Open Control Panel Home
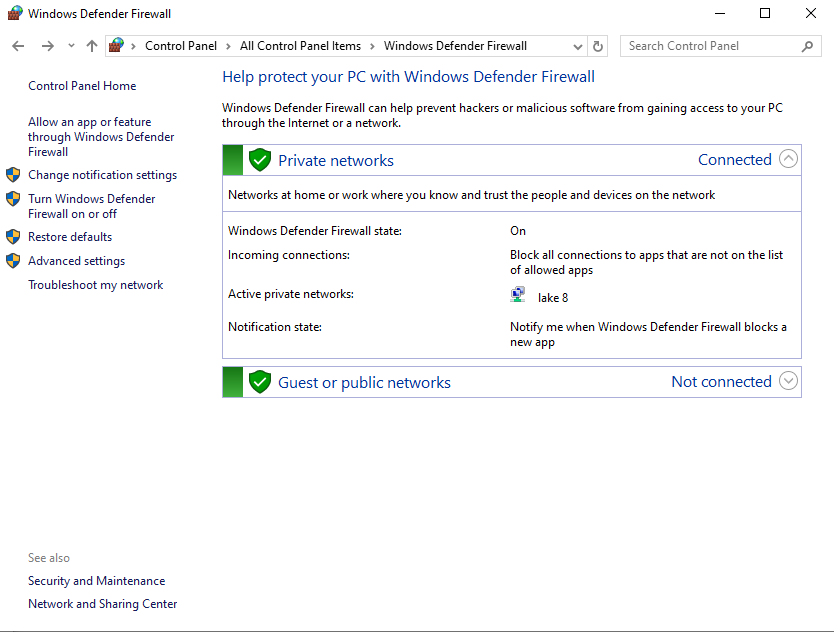Image resolution: width=834 pixels, height=632 pixels. pos(82,86)
